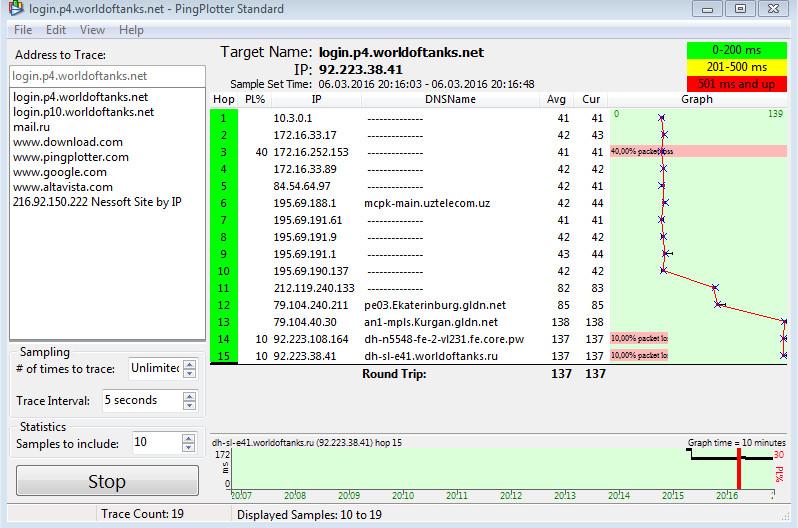The height and width of the screenshot is (528, 798).
Task: Click the Avg column header
Action: (x=556, y=99)
